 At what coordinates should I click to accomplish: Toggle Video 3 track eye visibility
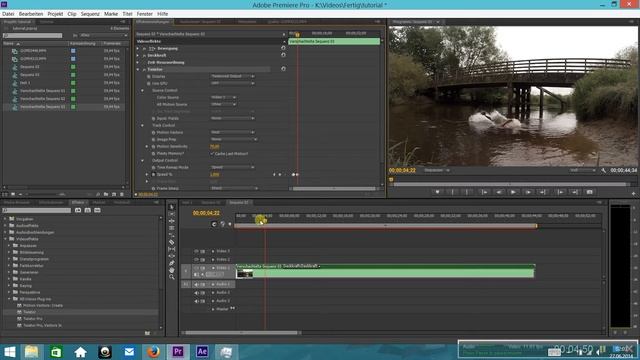click(x=196, y=251)
